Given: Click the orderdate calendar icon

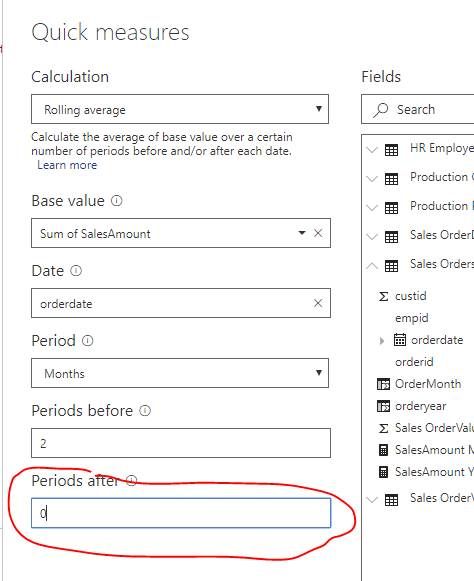Looking at the screenshot, I should click(400, 339).
